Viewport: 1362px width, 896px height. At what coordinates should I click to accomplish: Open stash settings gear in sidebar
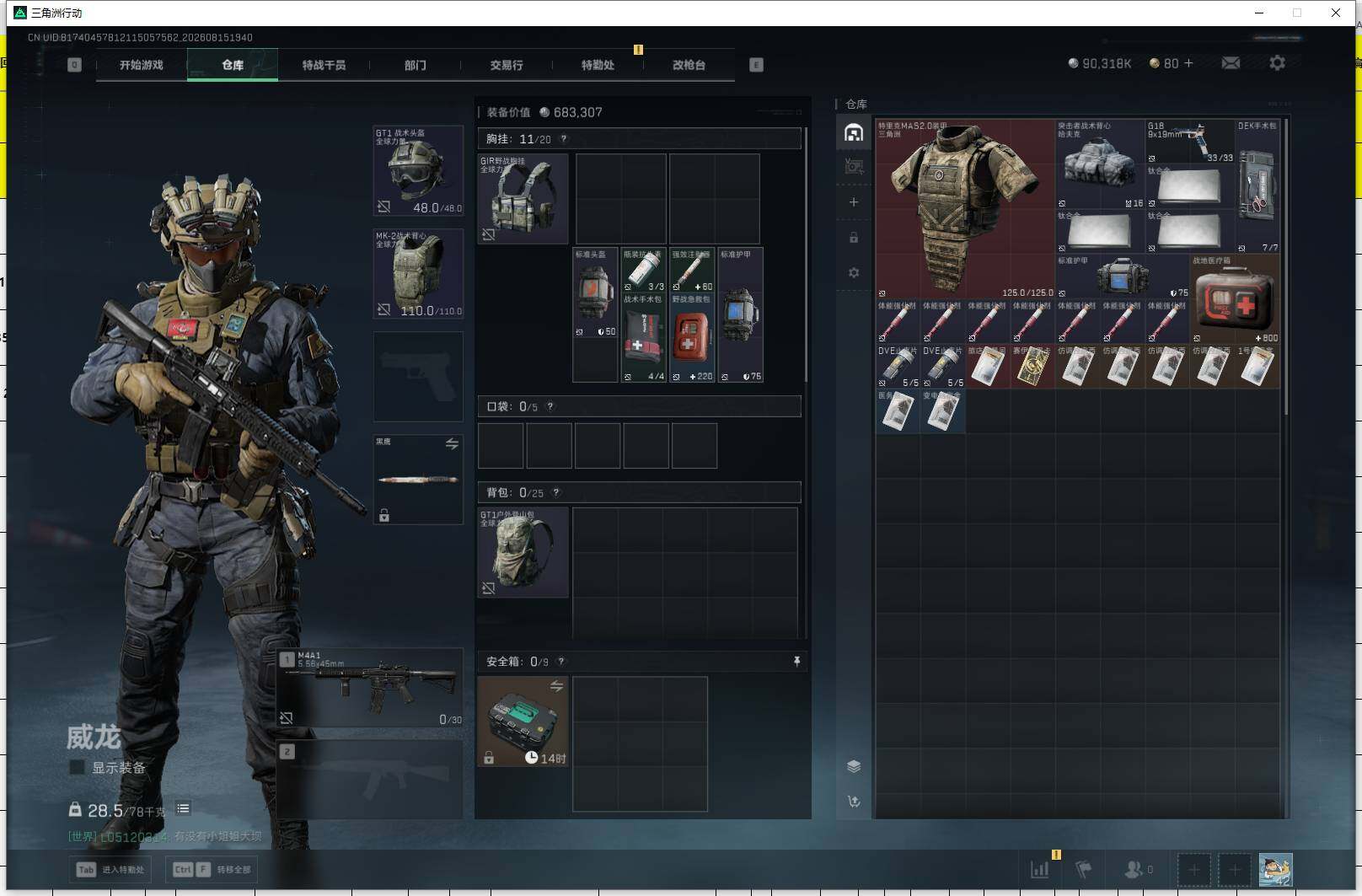(x=854, y=273)
